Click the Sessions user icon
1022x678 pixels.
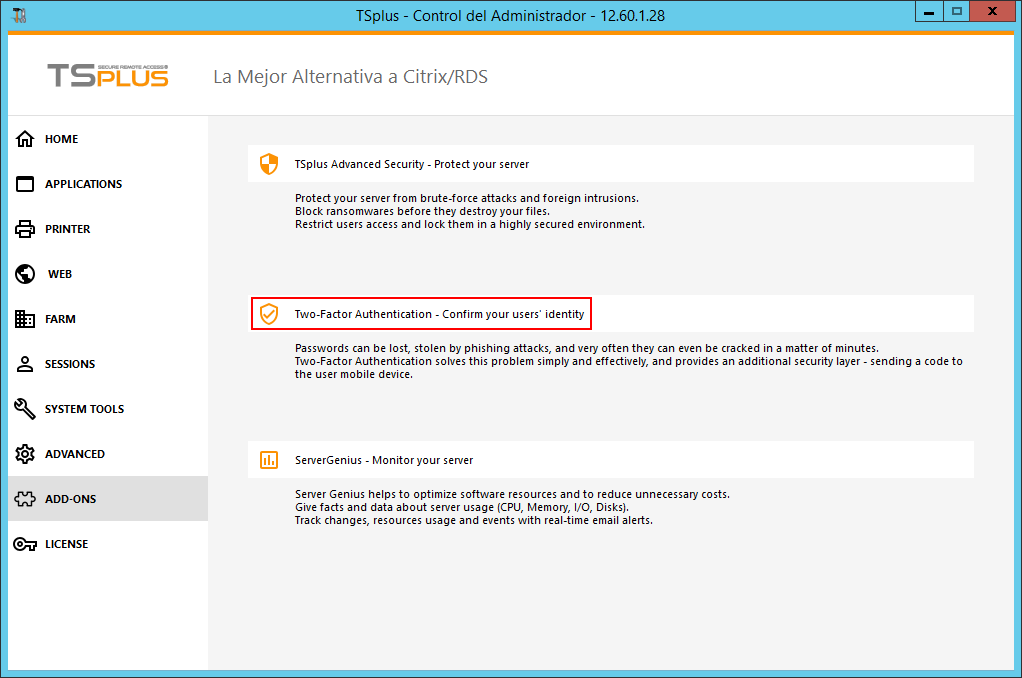pyautogui.click(x=25, y=364)
